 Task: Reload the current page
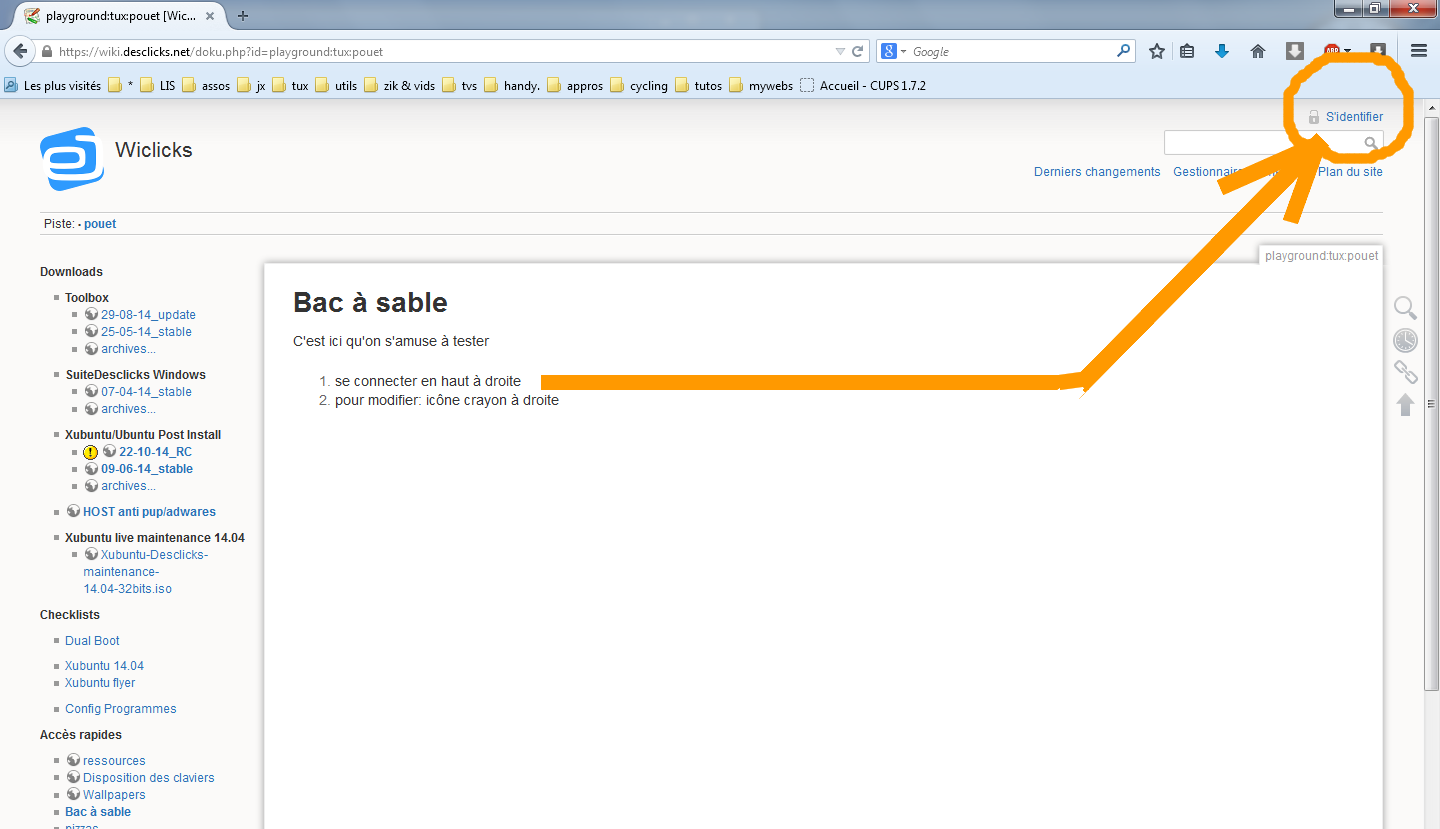point(857,51)
